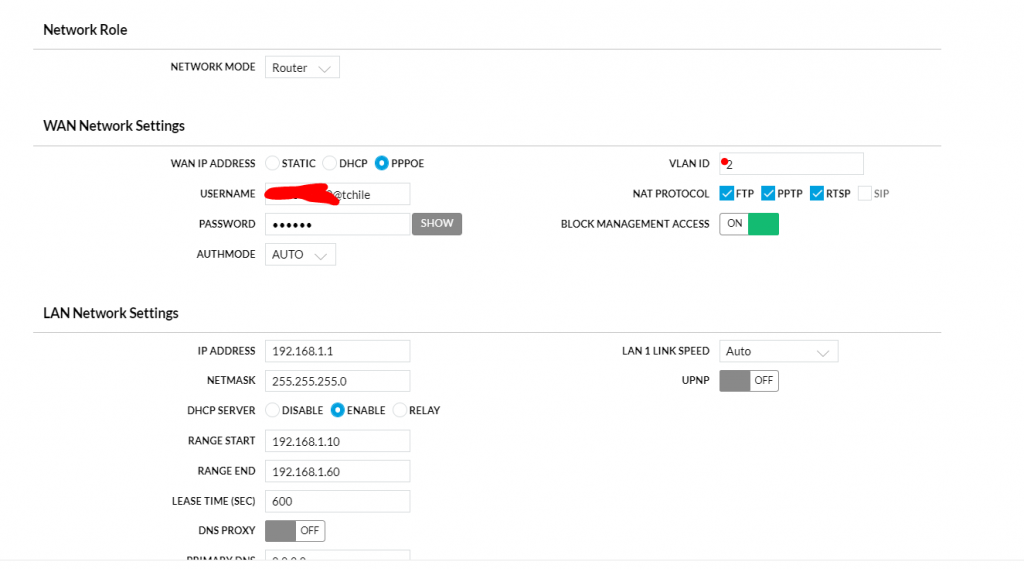This screenshot has height=569, width=1024.
Task: Select PPPOE WAN IP address option
Action: tap(382, 163)
